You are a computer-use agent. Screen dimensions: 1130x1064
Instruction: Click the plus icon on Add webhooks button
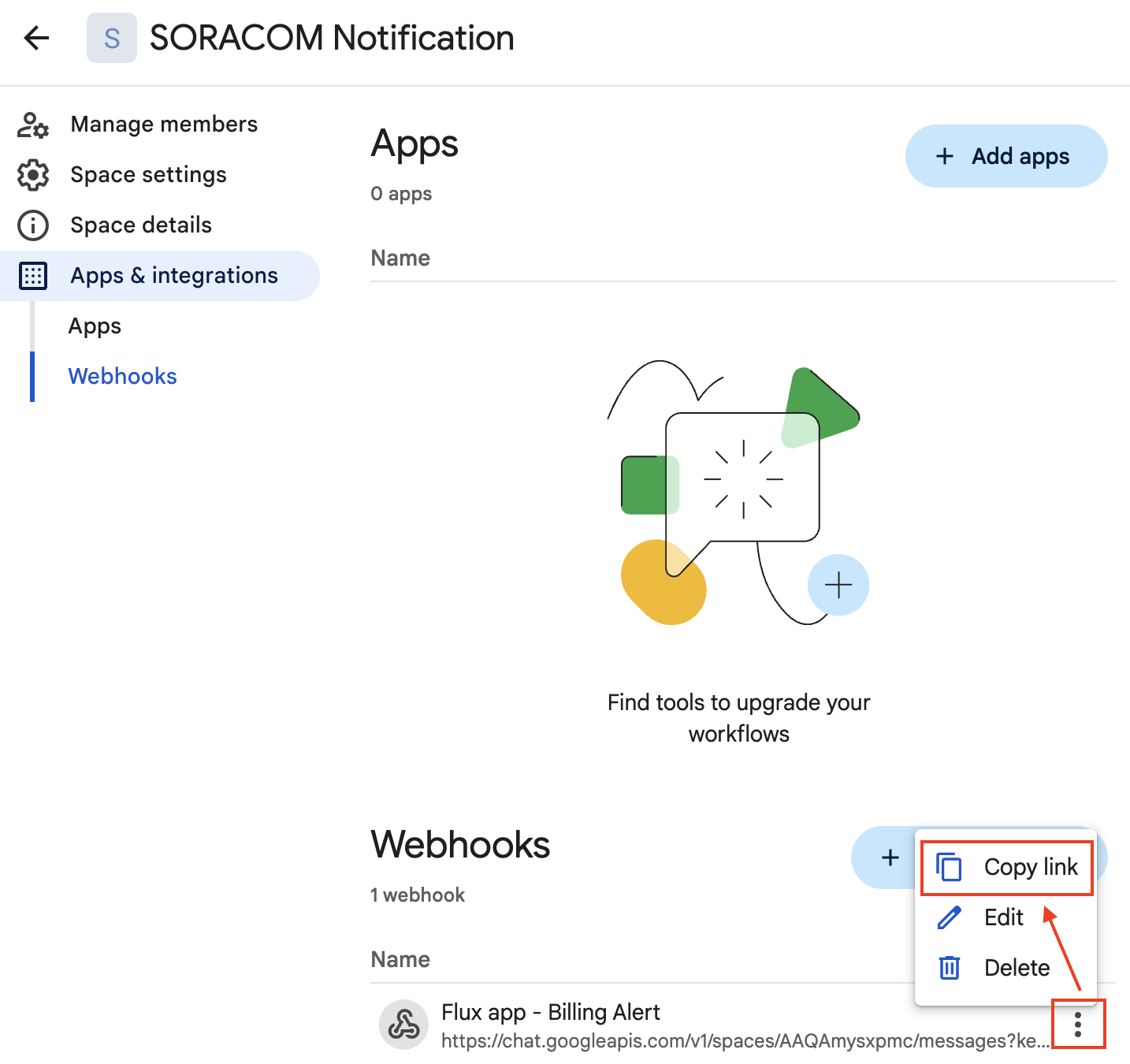(x=890, y=858)
